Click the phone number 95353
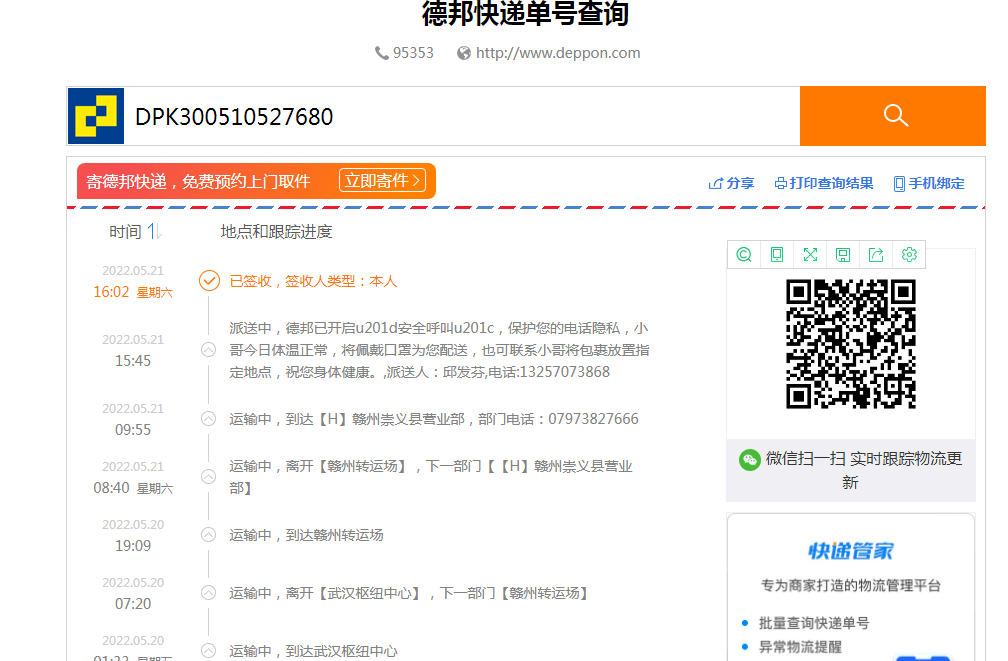 point(413,53)
